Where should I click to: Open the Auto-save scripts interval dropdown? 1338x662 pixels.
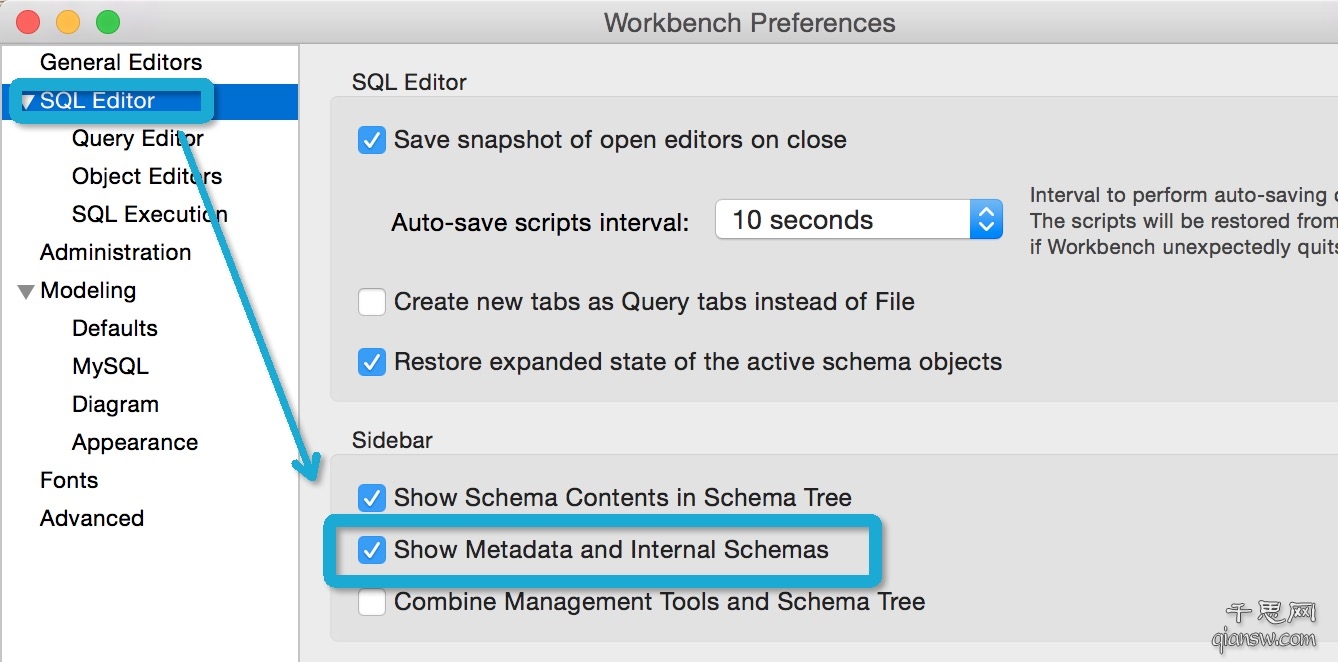(859, 220)
